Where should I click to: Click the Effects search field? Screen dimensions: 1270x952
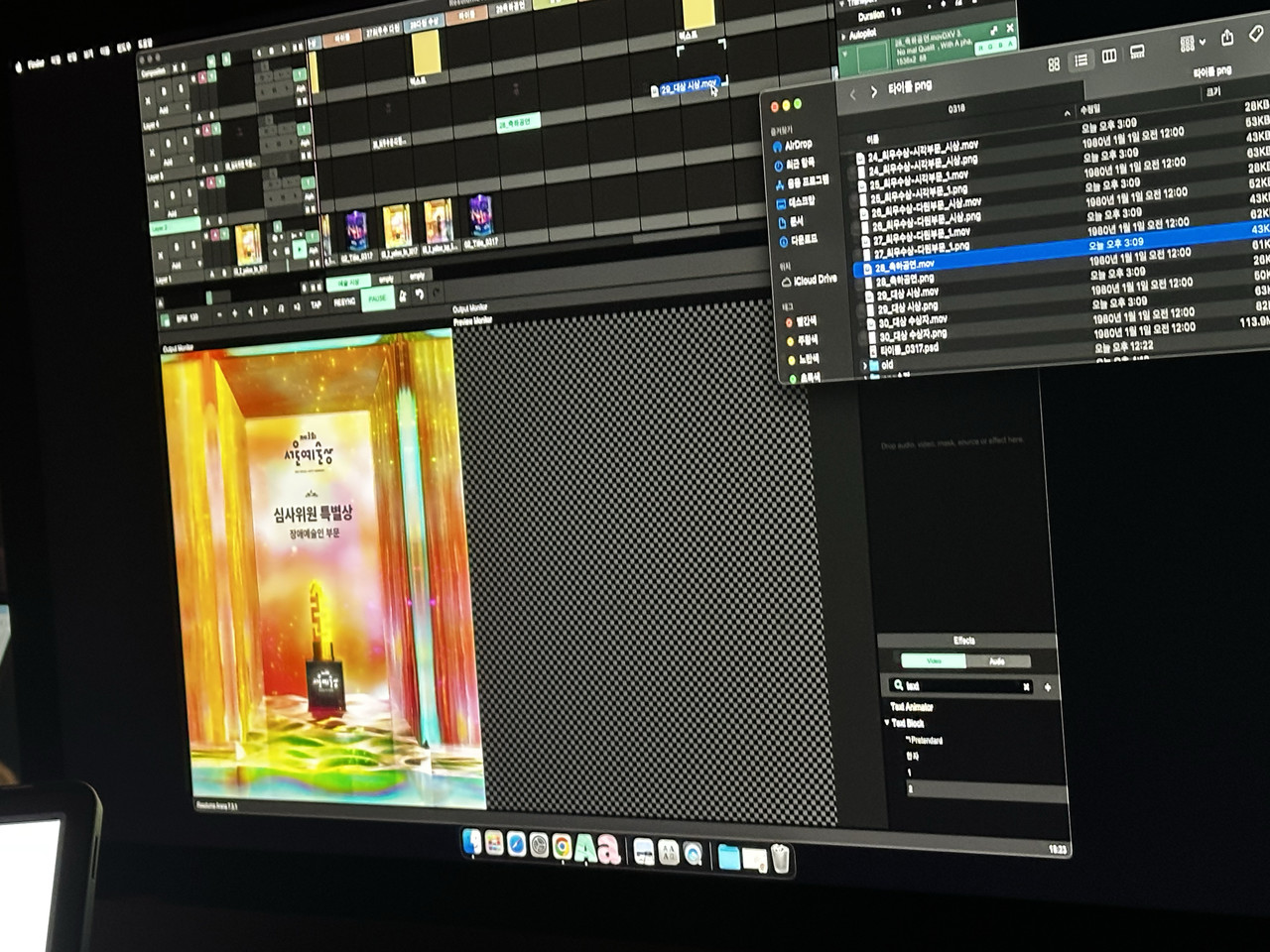[x=961, y=686]
